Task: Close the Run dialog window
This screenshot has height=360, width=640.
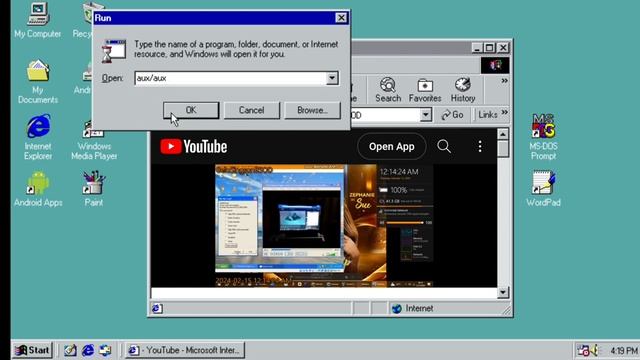Action: (341, 18)
